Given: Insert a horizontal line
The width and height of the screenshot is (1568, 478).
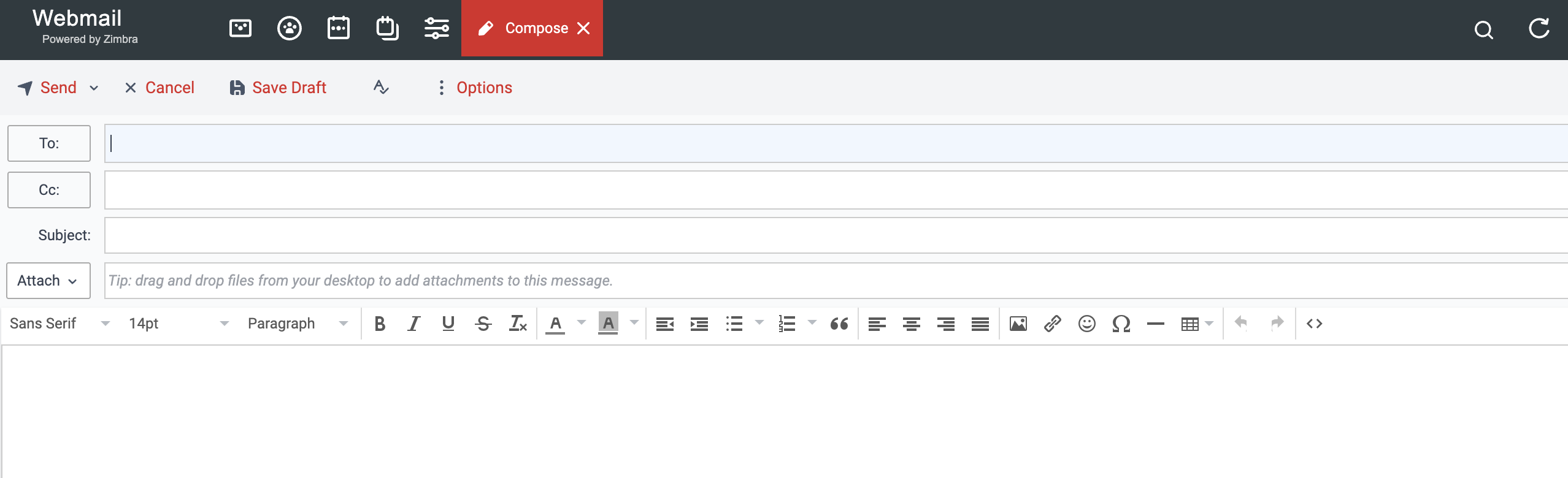Looking at the screenshot, I should point(1156,324).
